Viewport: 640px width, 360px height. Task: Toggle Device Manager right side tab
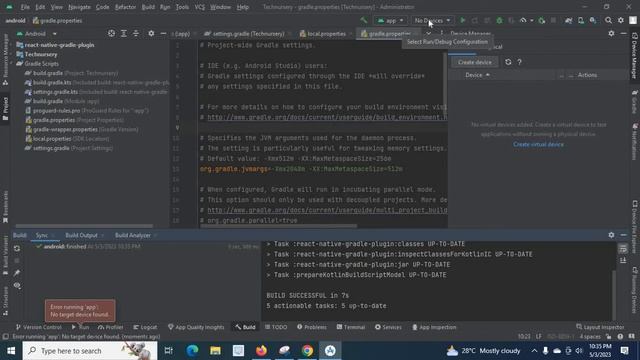tap(635, 56)
